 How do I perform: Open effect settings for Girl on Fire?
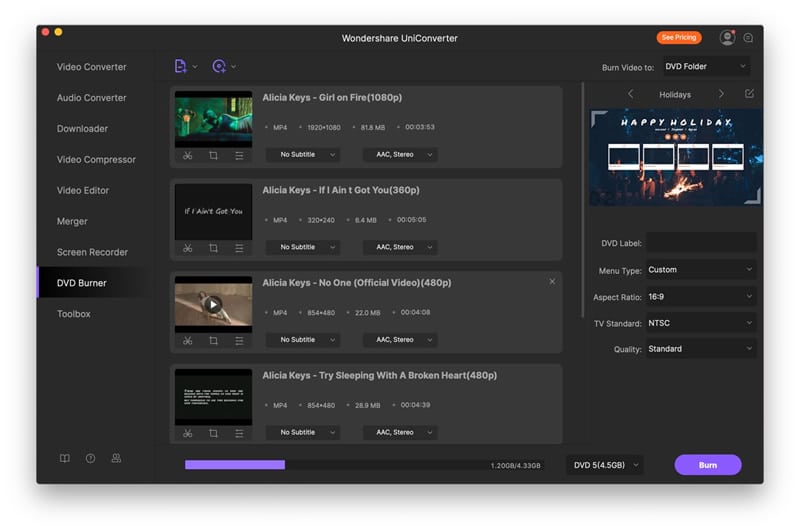coord(239,156)
